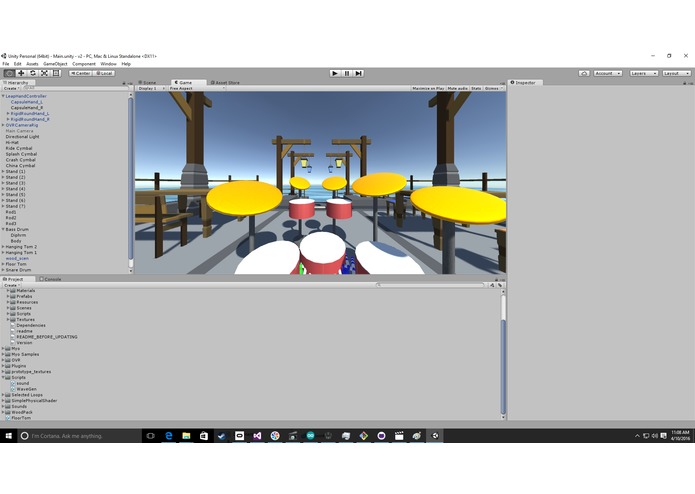The image size is (695, 494).
Task: Collapse the Bass Drum hierarchy item
Action: pos(3,229)
